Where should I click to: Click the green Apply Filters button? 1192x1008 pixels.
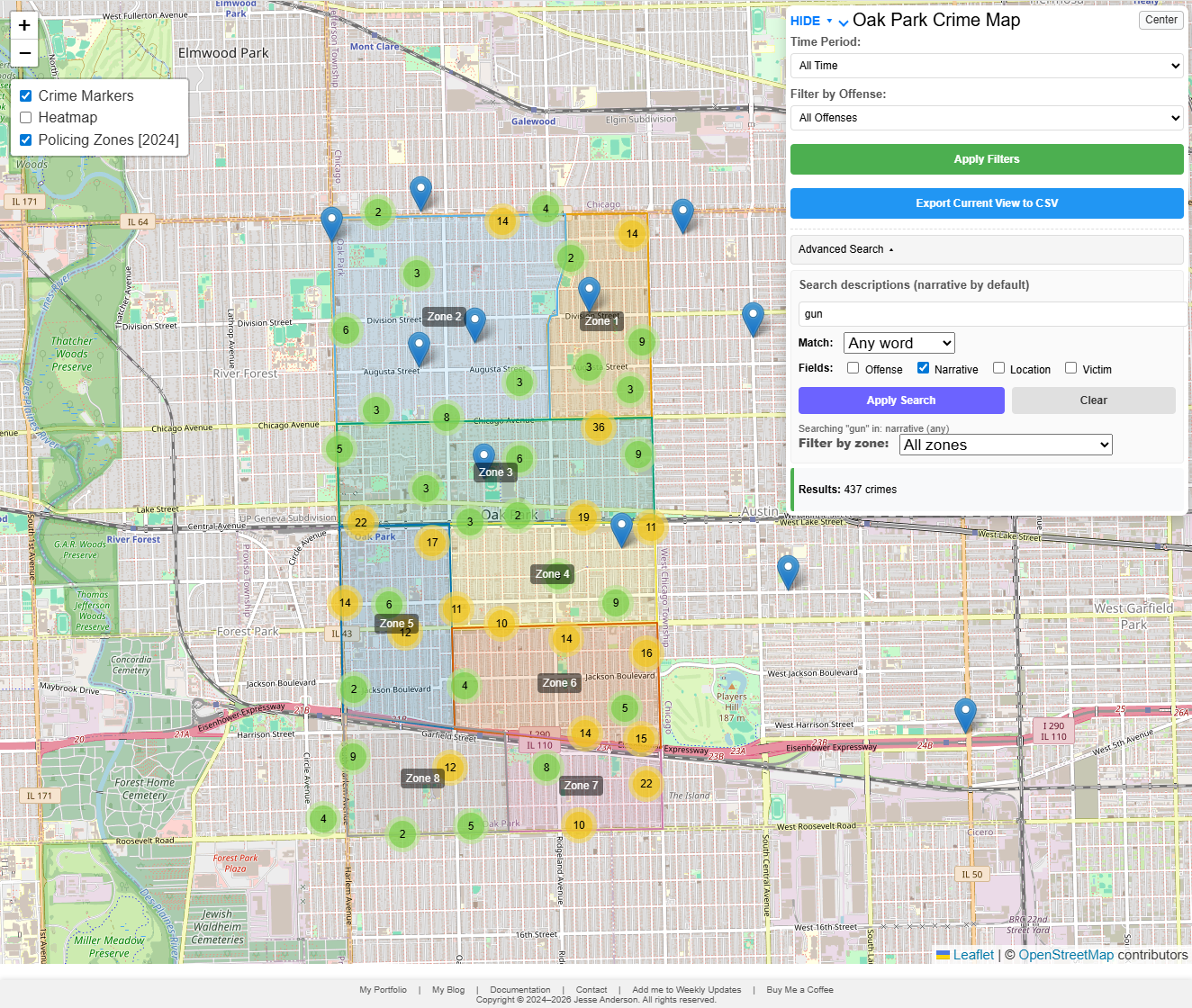987,159
